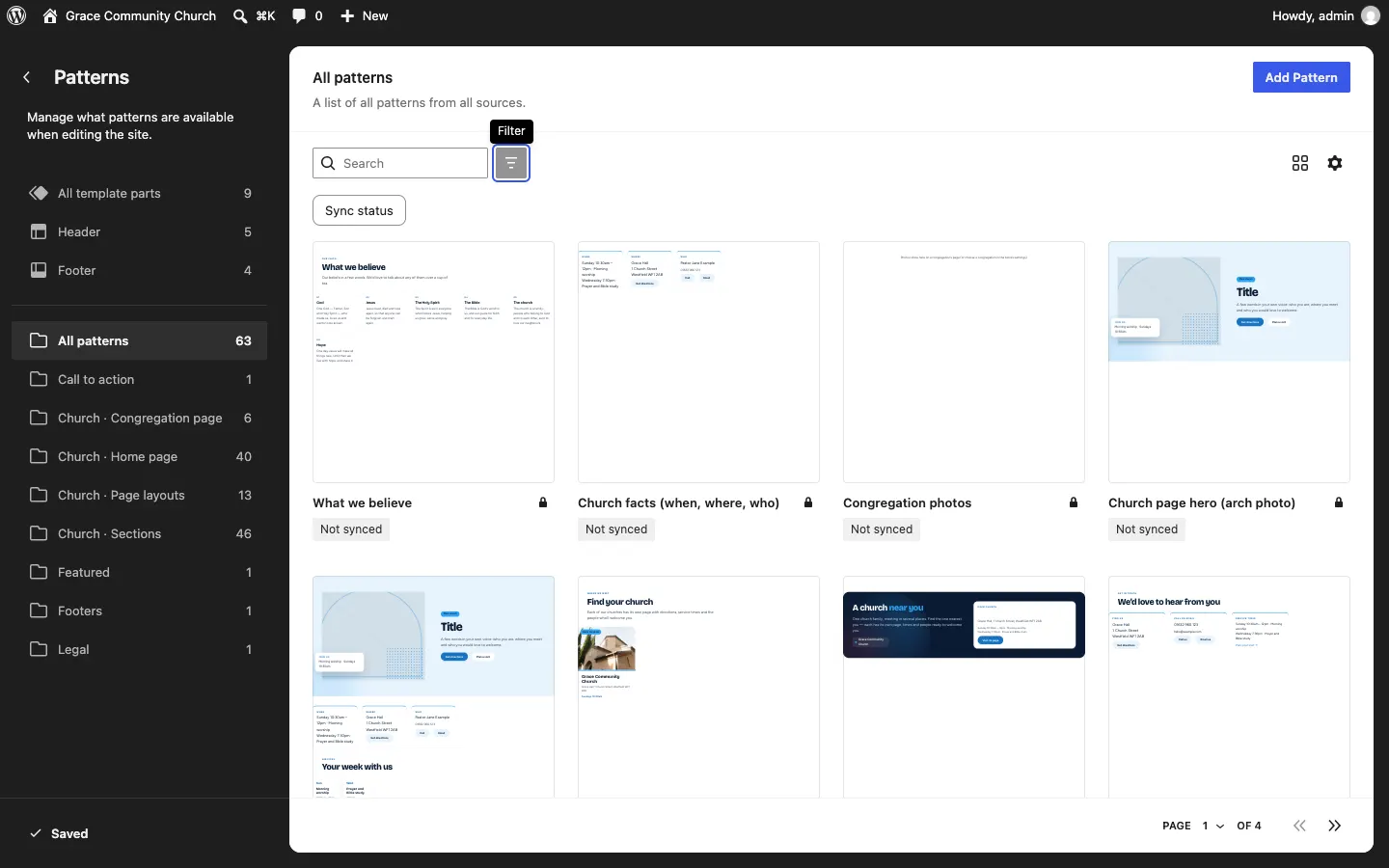The width and height of the screenshot is (1389, 868).
Task: Go to the next page arrow
Action: (x=1335, y=826)
